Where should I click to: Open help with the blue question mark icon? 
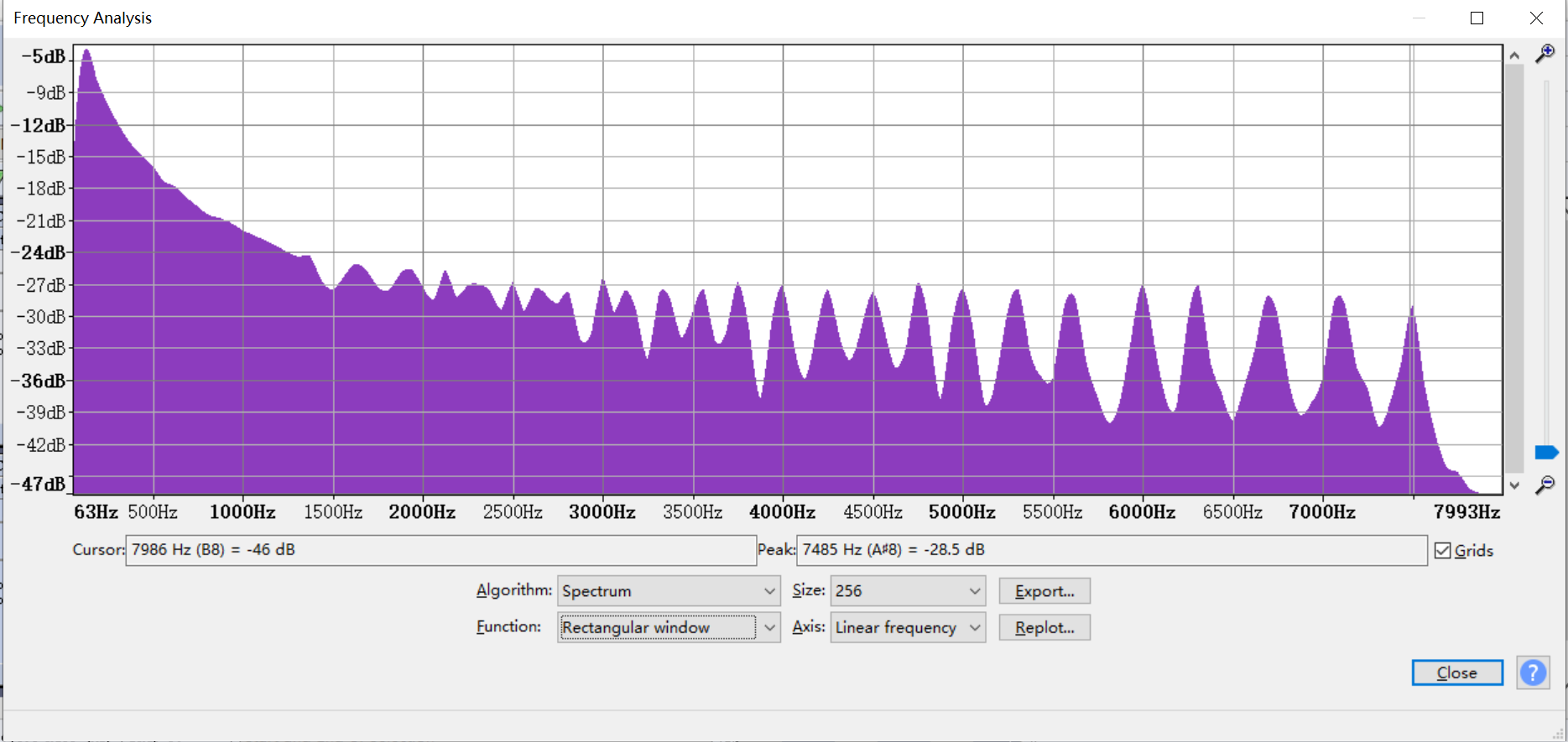click(x=1533, y=672)
